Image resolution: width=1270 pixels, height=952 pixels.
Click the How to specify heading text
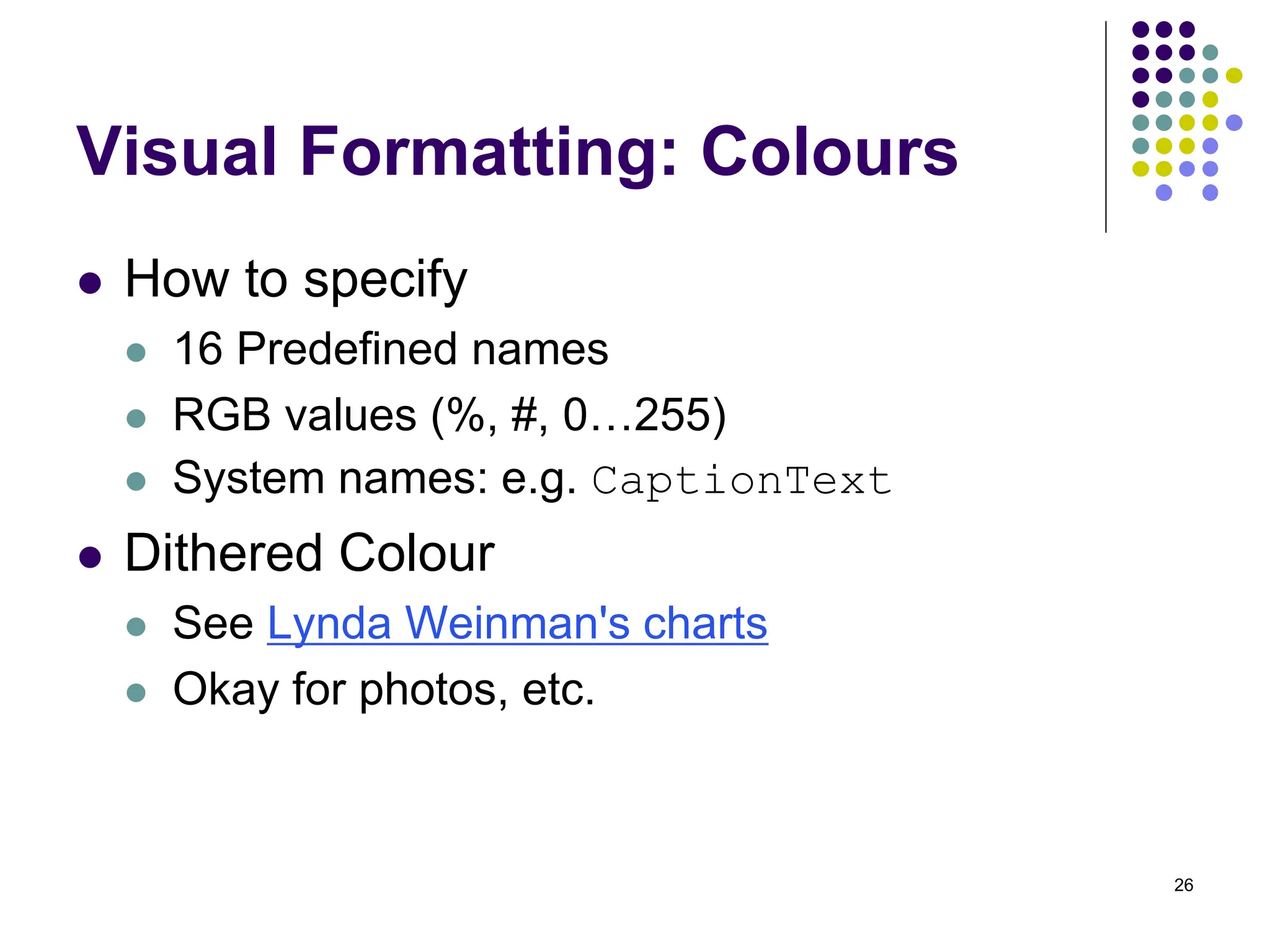tap(296, 280)
